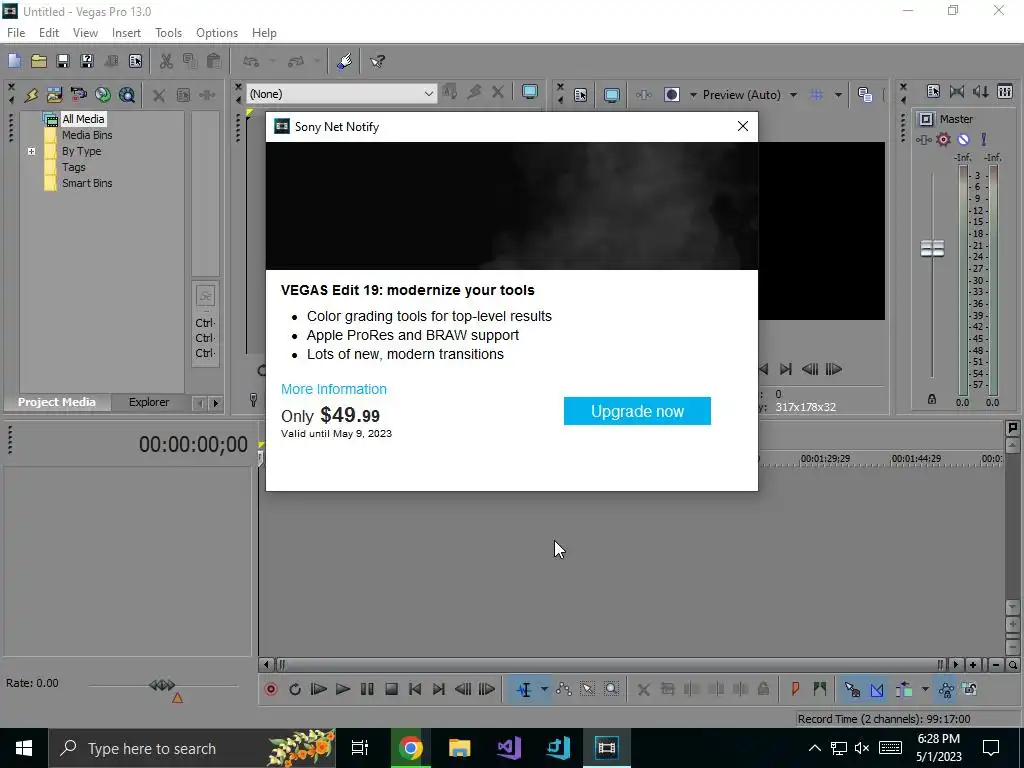The width and height of the screenshot is (1024, 768).
Task: Open Video Preview on external monitor icon
Action: [611, 95]
